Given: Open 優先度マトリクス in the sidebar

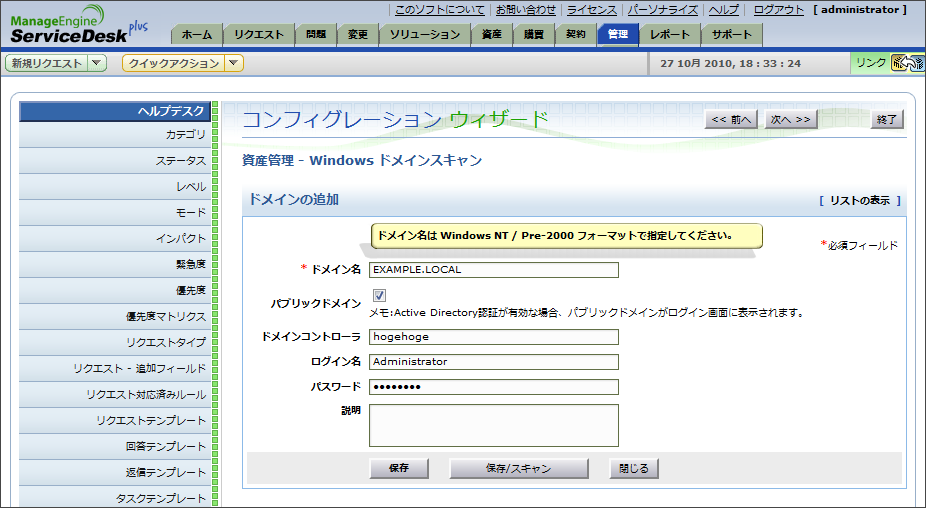Looking at the screenshot, I should [x=115, y=317].
